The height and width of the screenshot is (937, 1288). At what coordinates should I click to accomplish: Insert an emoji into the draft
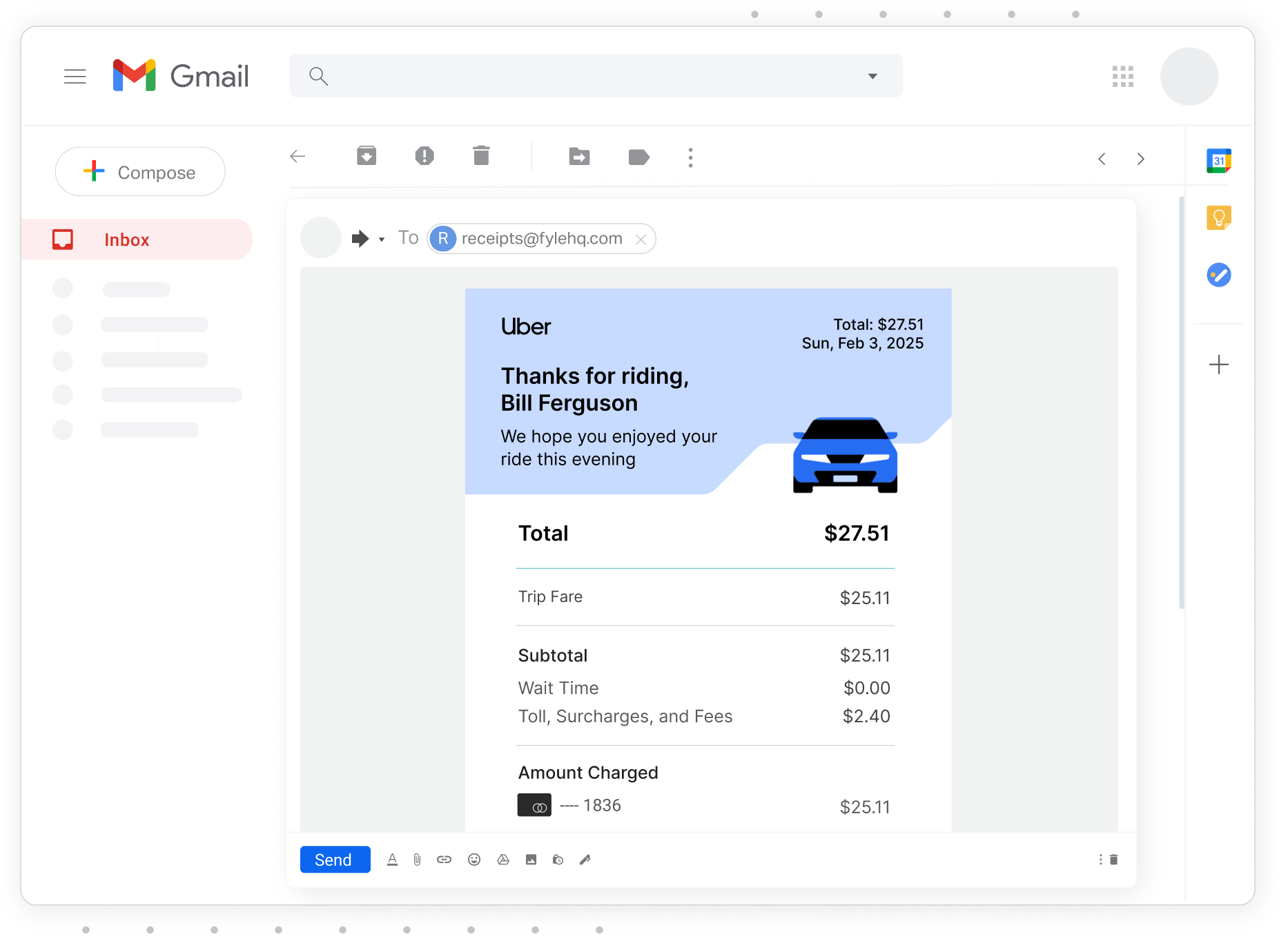point(474,860)
